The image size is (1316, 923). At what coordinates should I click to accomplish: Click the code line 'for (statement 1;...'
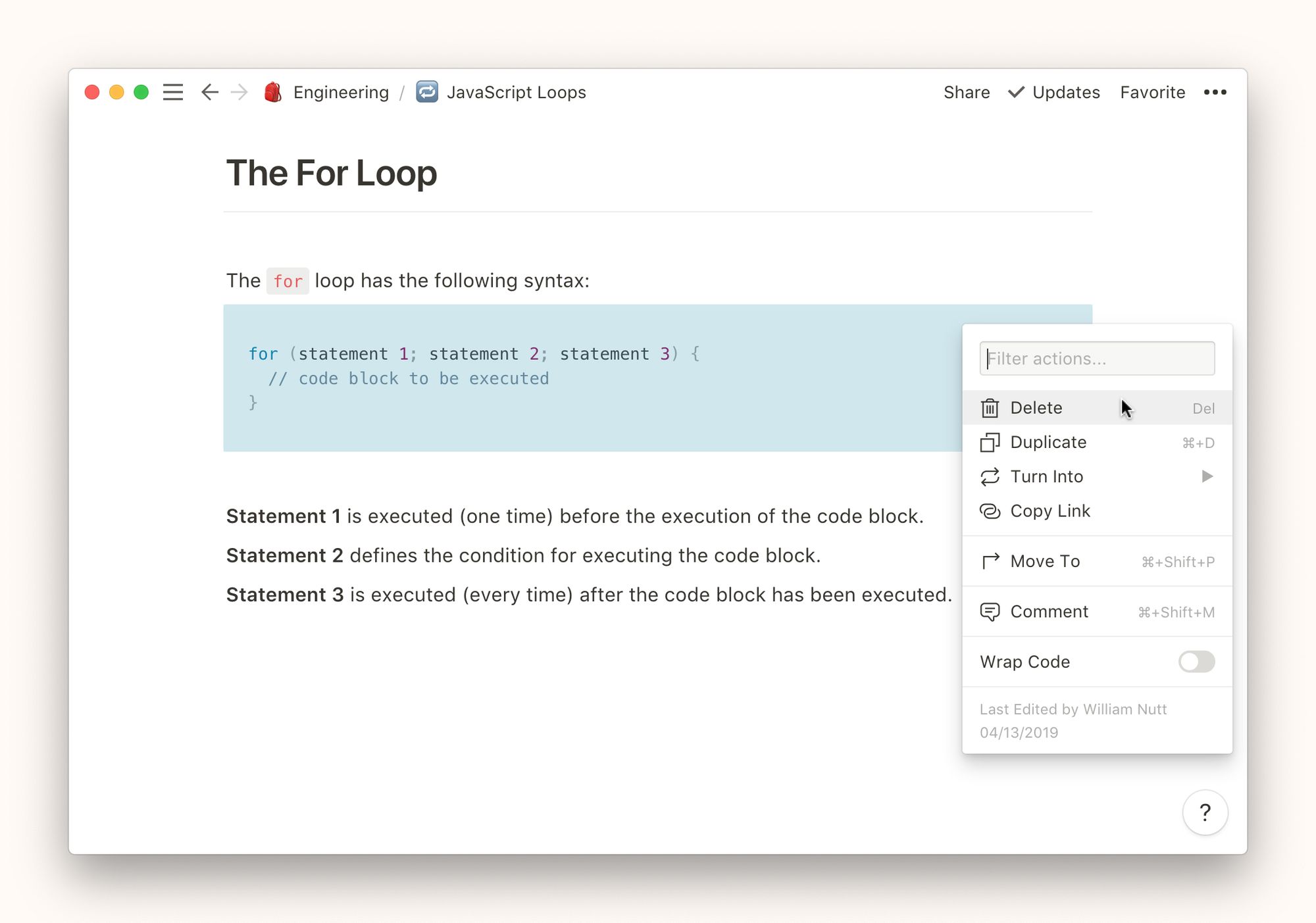474,354
